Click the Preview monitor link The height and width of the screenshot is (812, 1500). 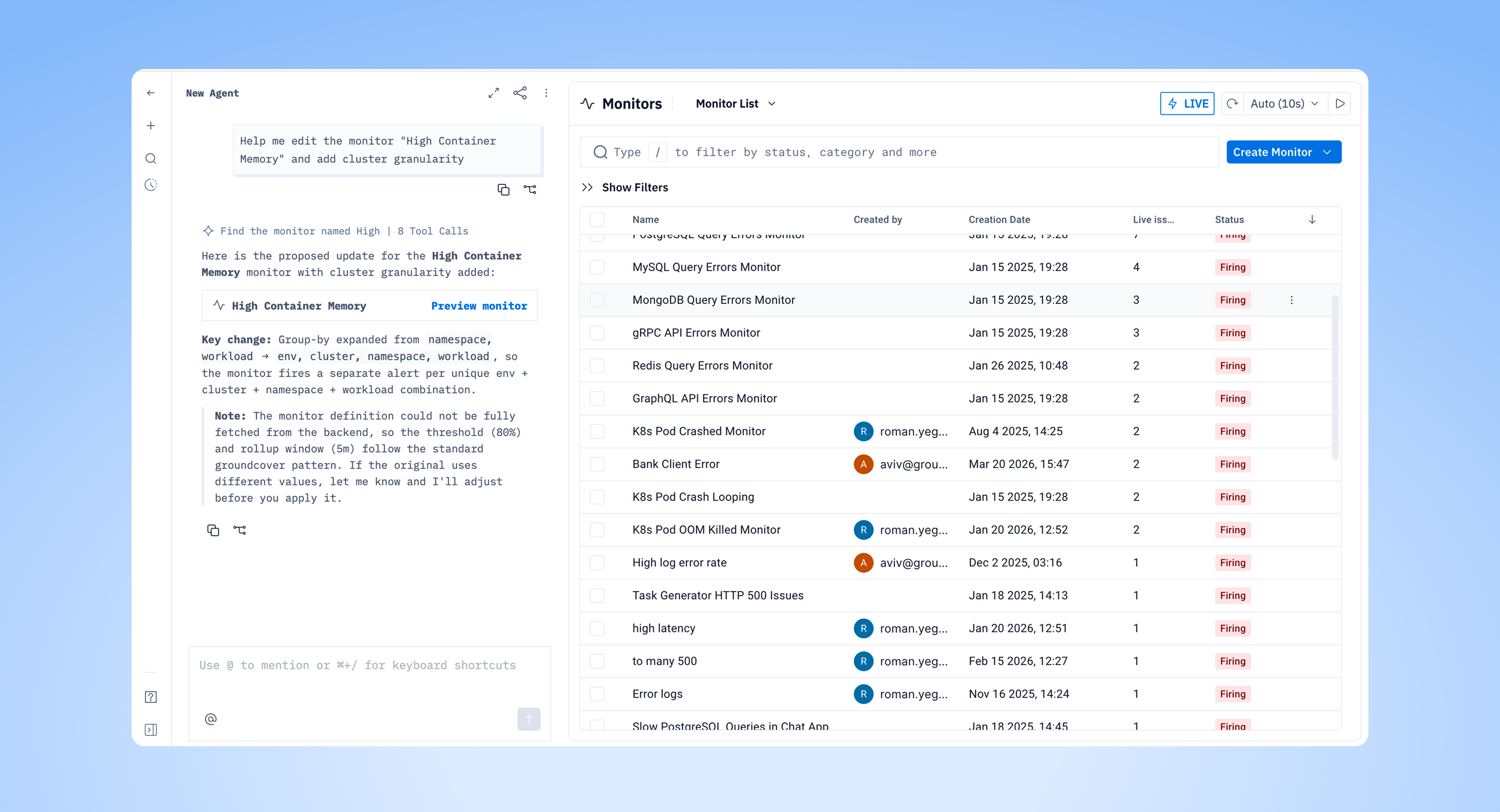479,306
